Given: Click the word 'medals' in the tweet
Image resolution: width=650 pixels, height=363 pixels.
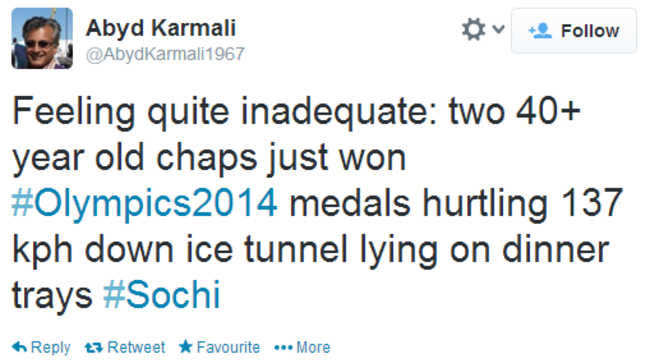Looking at the screenshot, I should (x=349, y=203).
